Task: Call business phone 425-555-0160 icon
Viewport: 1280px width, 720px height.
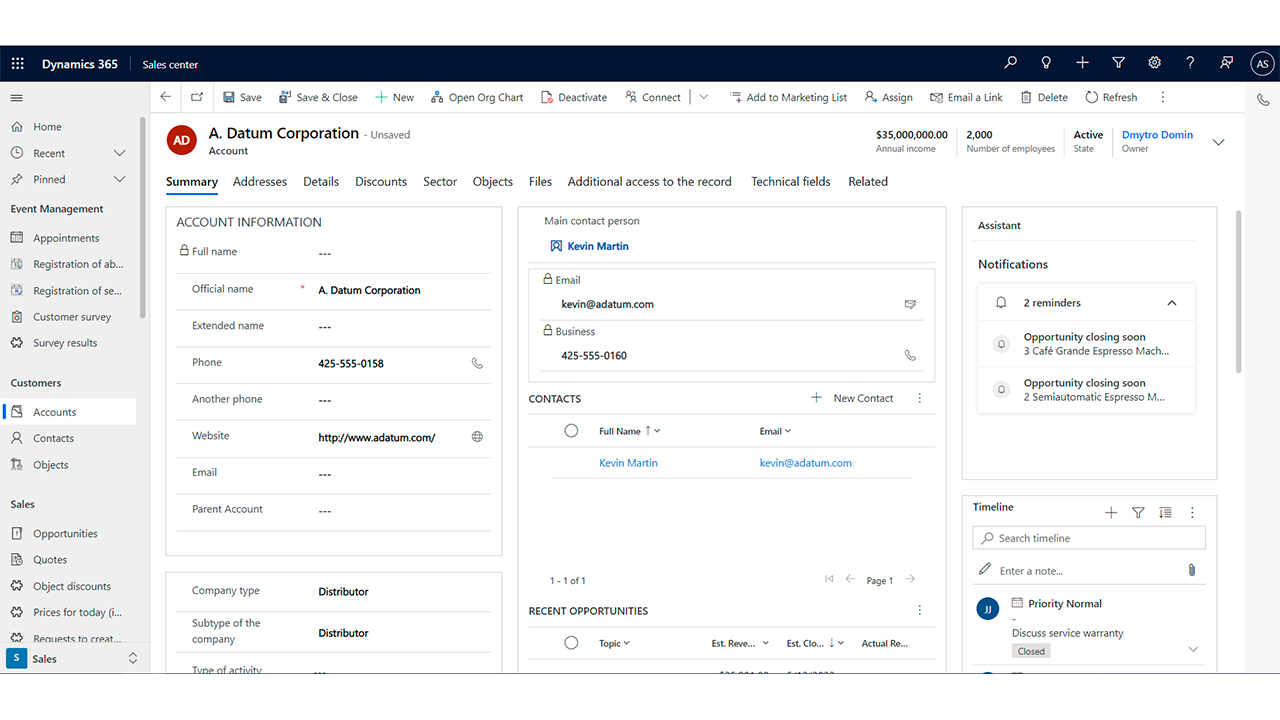Action: click(x=910, y=355)
